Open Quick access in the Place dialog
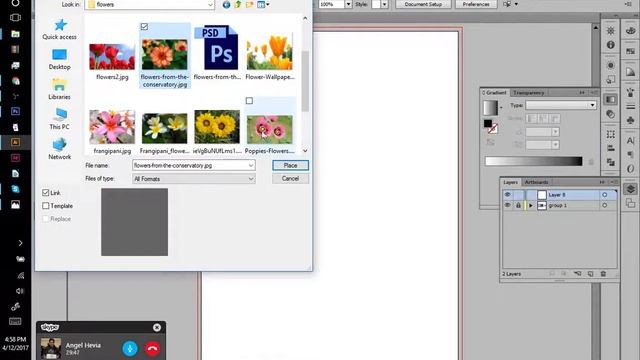The image size is (640, 360). point(60,29)
